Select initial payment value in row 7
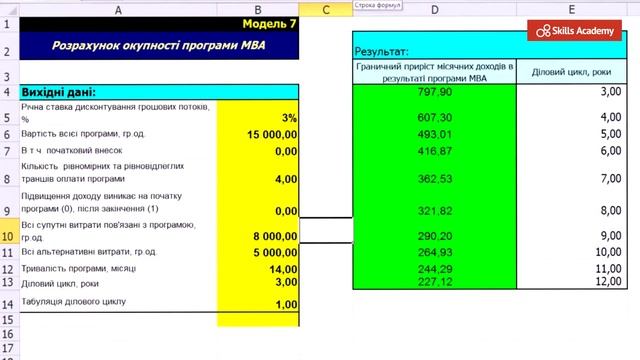 point(258,151)
